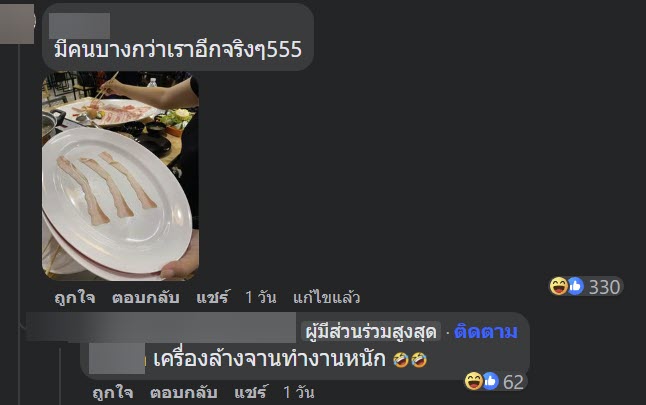Image resolution: width=646 pixels, height=405 pixels.
Task: Open the top commenter's profile avatar
Action: pyautogui.click(x=17, y=23)
